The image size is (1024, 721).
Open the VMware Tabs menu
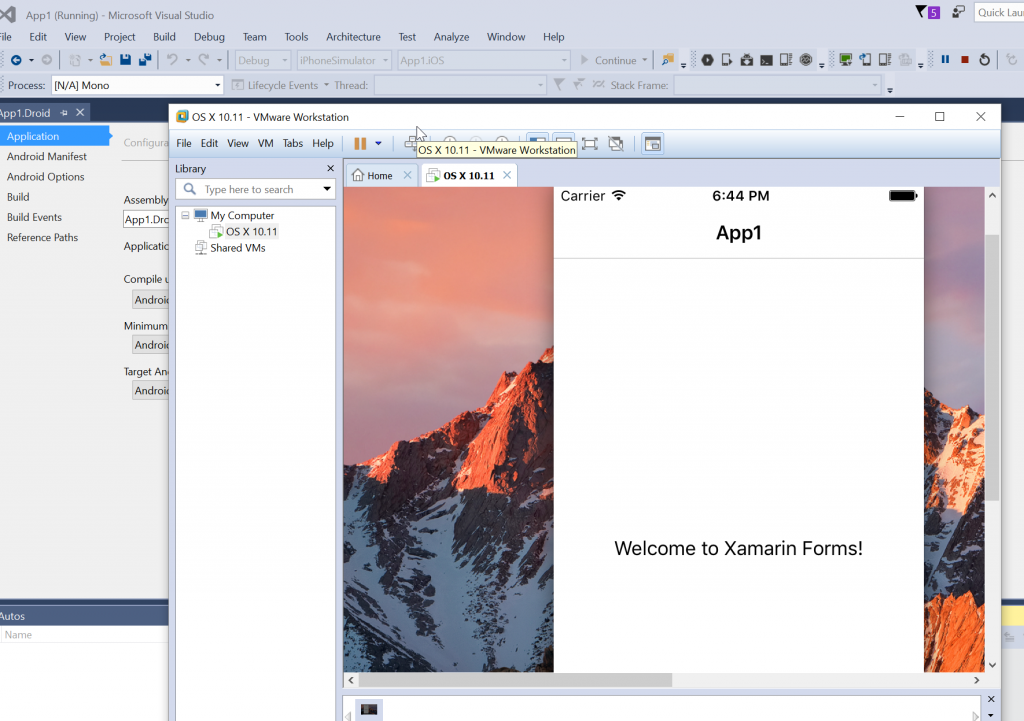(x=293, y=143)
